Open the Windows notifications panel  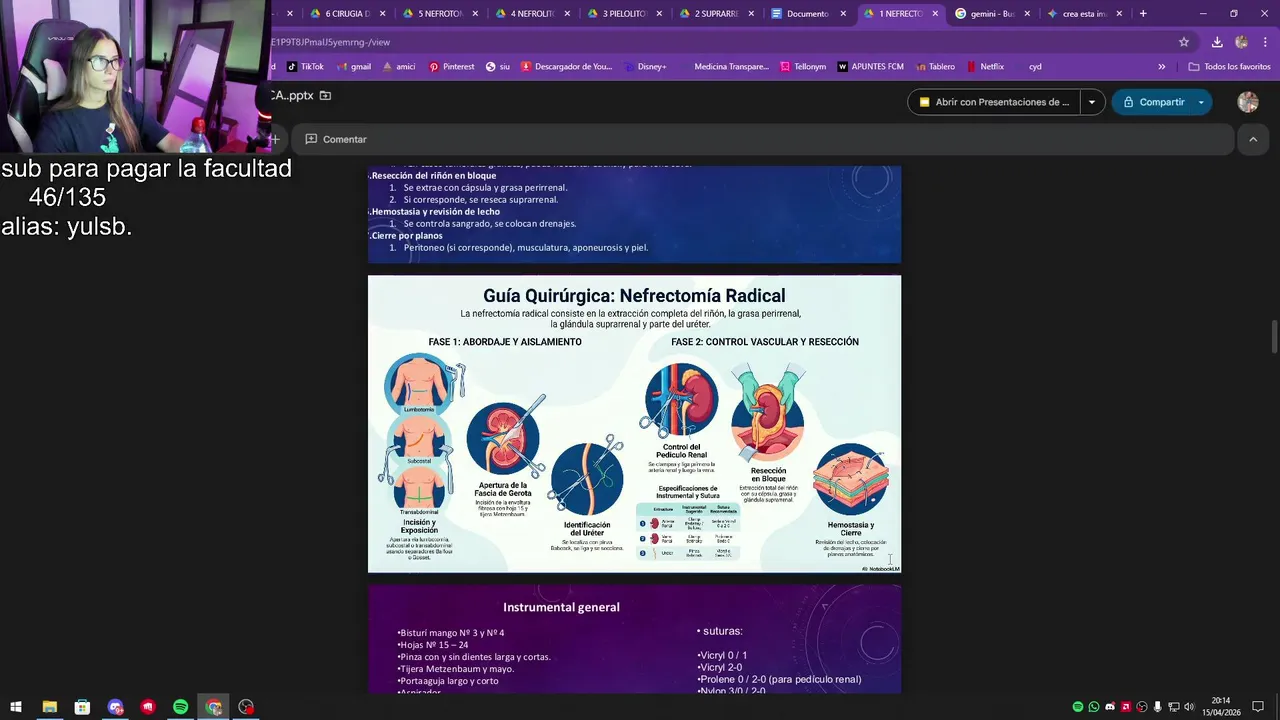(x=1258, y=707)
